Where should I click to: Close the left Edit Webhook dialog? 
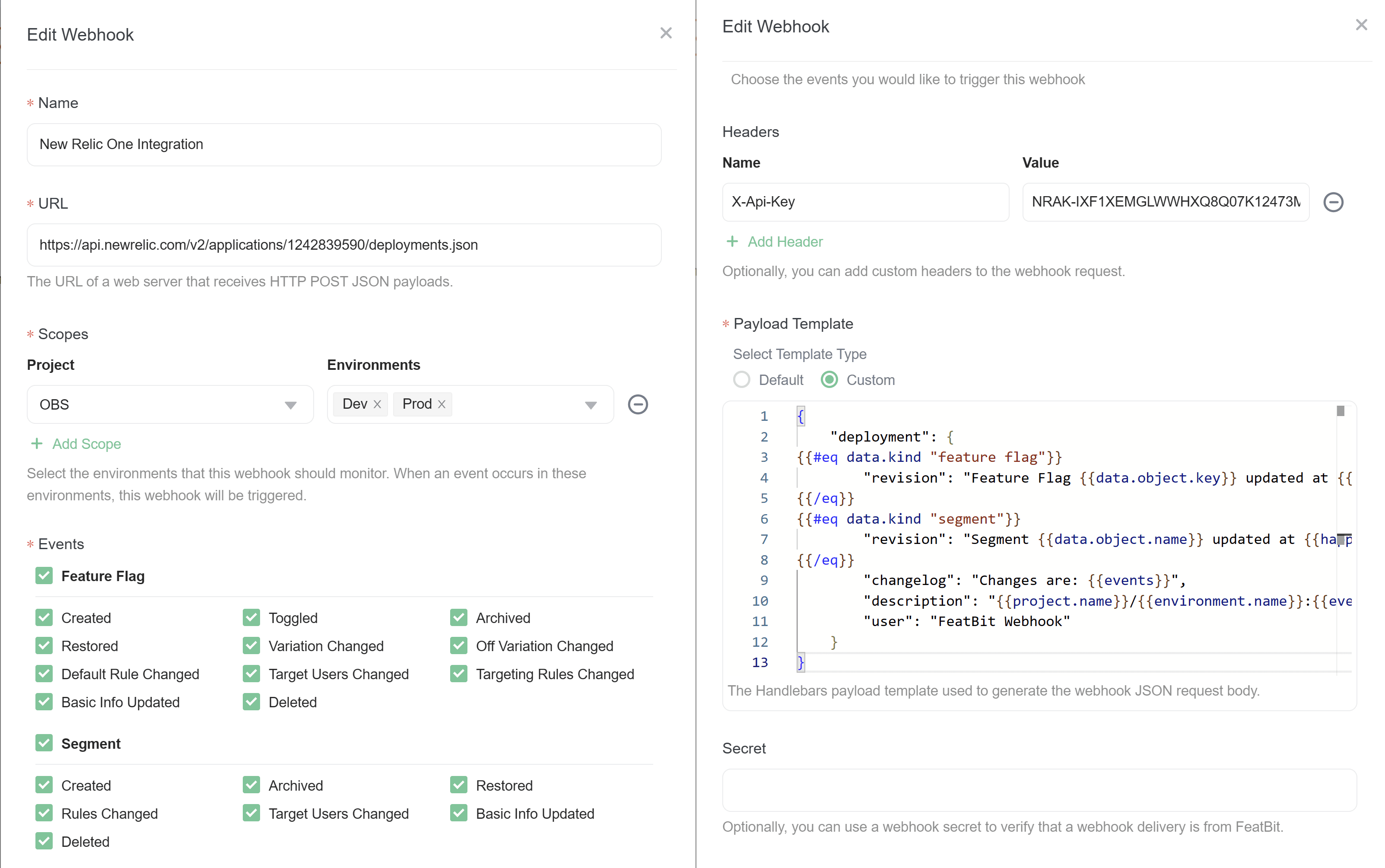click(666, 33)
